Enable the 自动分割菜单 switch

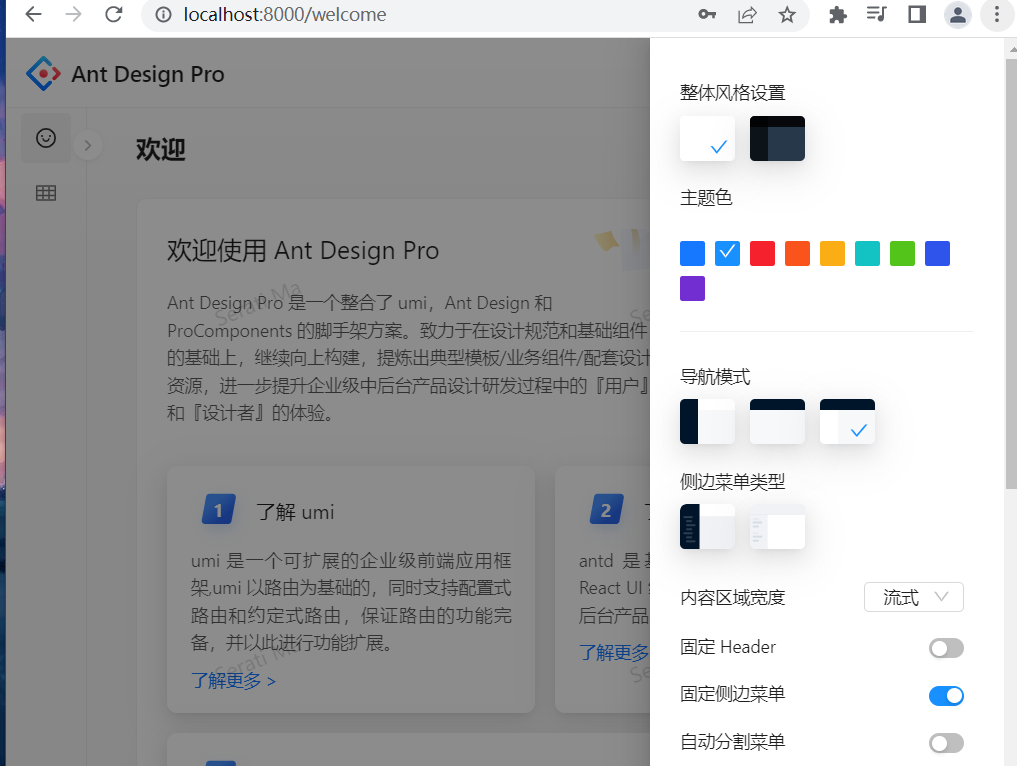click(946, 743)
